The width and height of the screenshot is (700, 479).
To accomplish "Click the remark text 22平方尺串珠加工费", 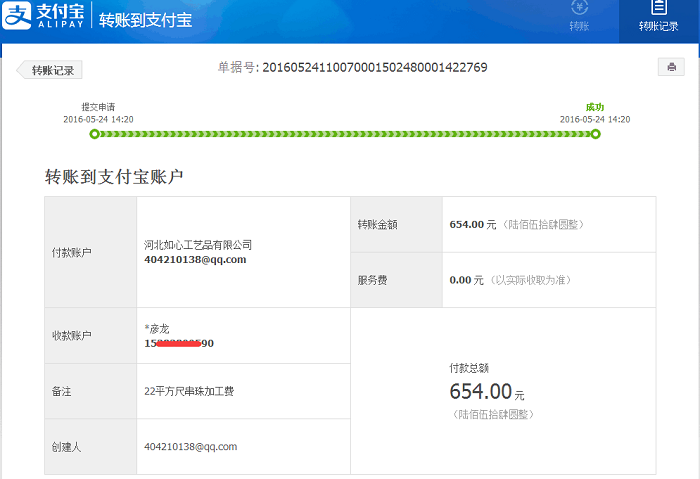I will pyautogui.click(x=189, y=391).
